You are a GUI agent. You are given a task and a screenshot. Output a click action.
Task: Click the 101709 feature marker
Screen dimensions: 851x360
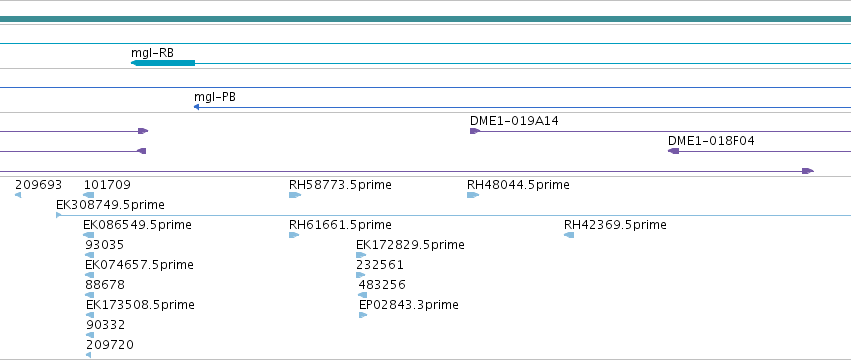tap(88, 195)
